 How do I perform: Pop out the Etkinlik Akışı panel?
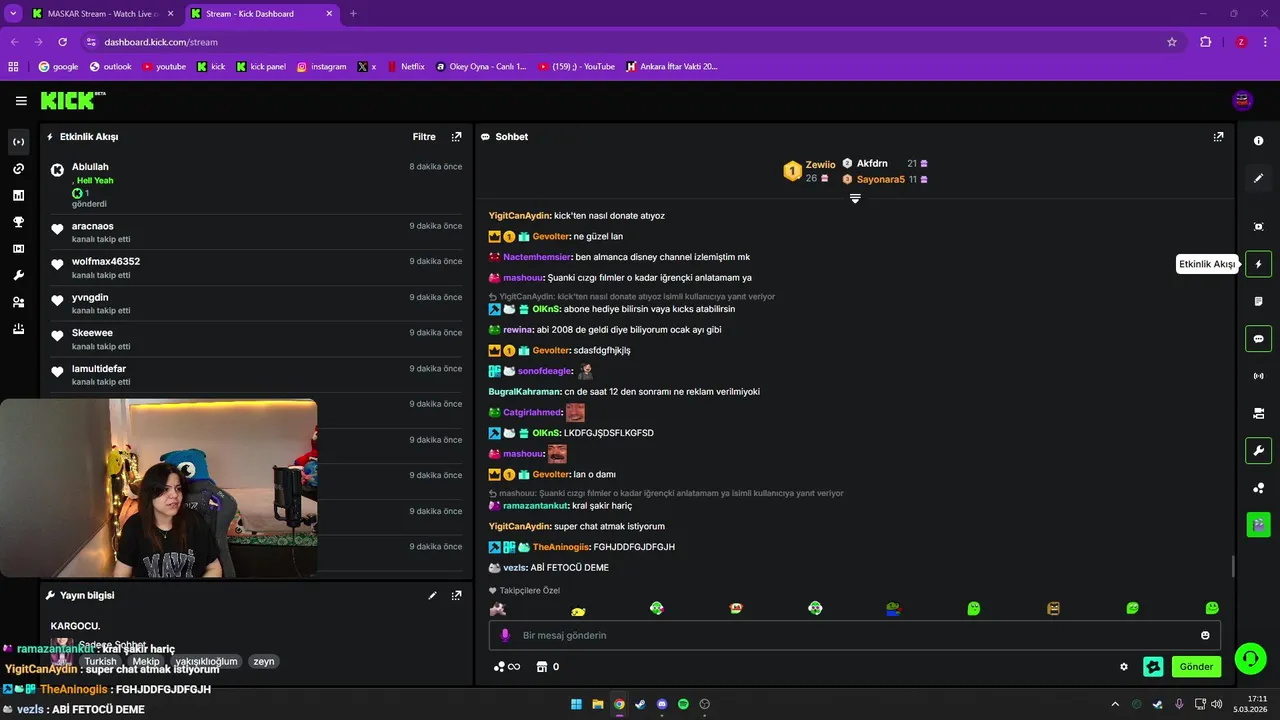(x=456, y=137)
